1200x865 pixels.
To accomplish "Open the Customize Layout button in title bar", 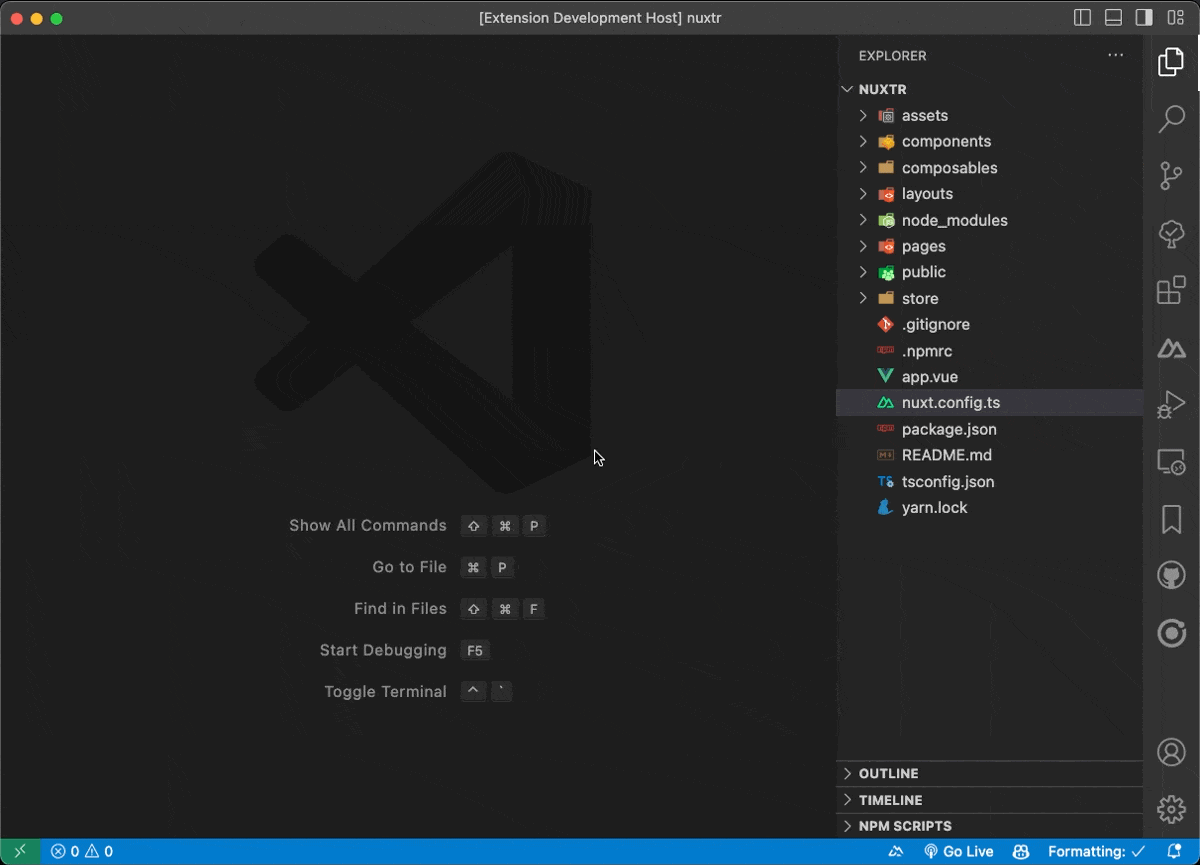I will [x=1176, y=18].
